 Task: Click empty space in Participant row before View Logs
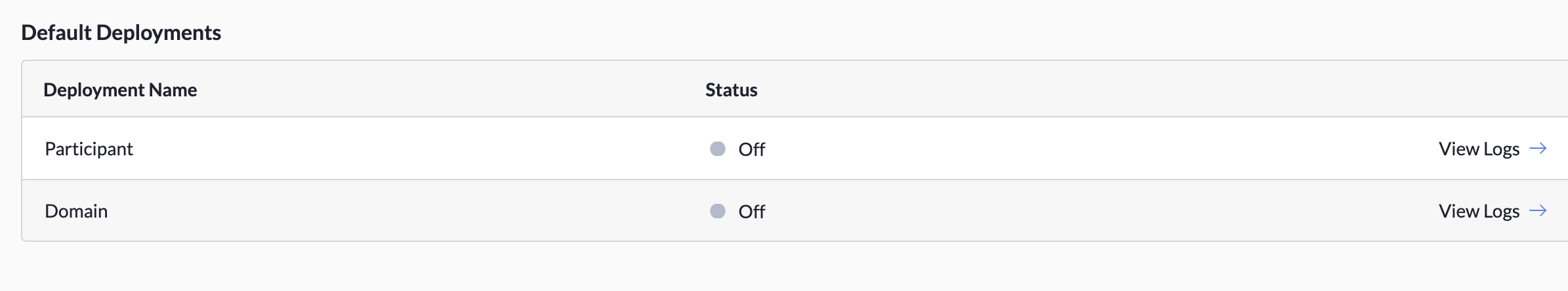(x=1115, y=149)
